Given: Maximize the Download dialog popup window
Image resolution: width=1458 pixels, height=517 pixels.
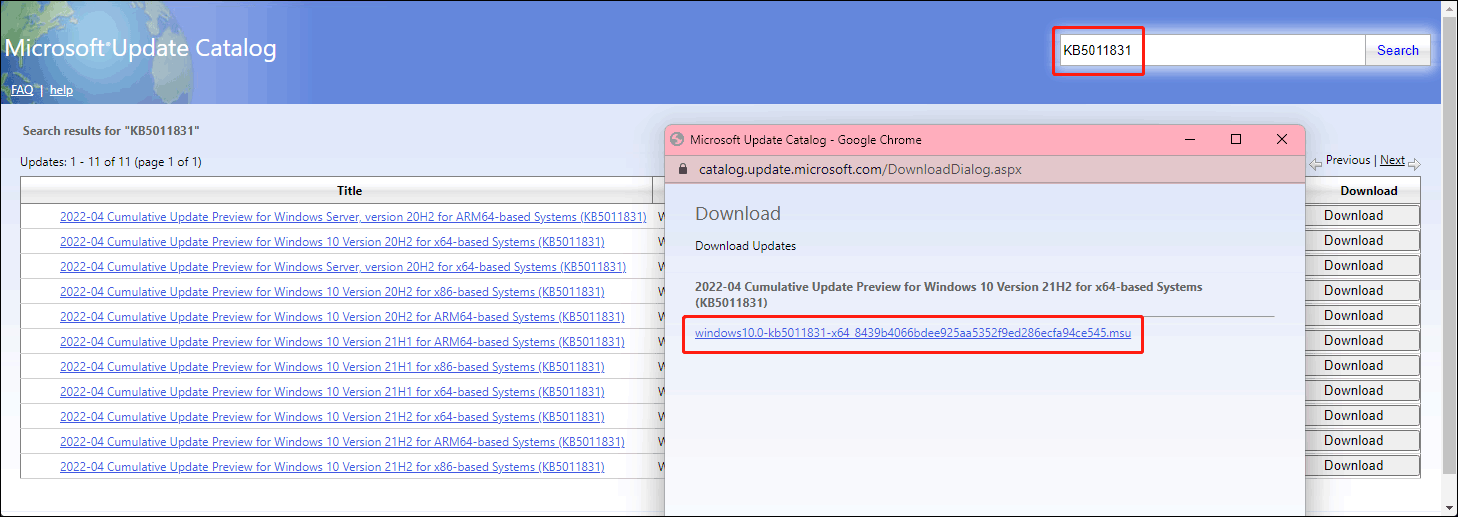Looking at the screenshot, I should [1236, 140].
